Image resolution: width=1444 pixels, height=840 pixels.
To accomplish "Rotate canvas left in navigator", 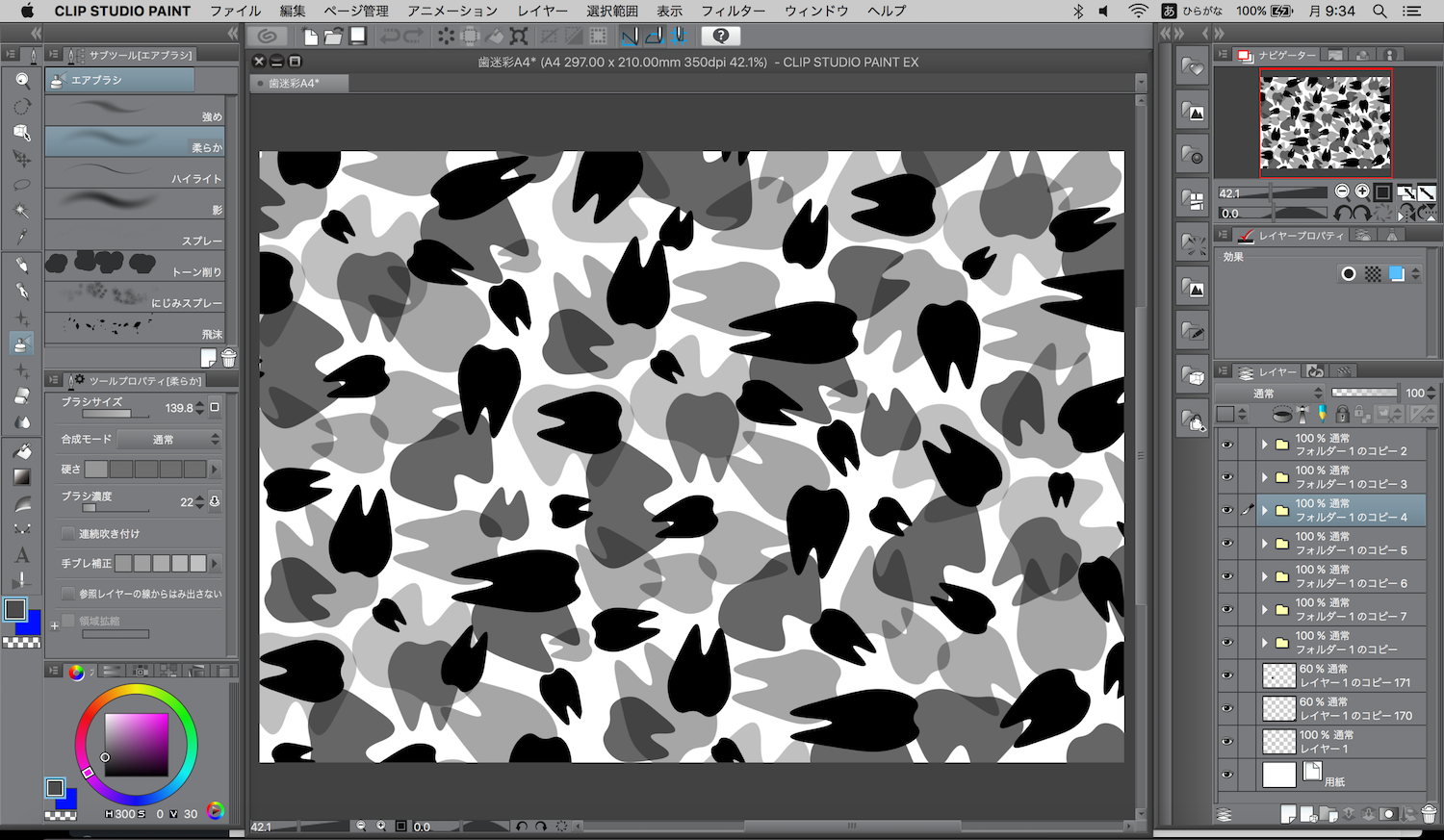I will point(1342,213).
